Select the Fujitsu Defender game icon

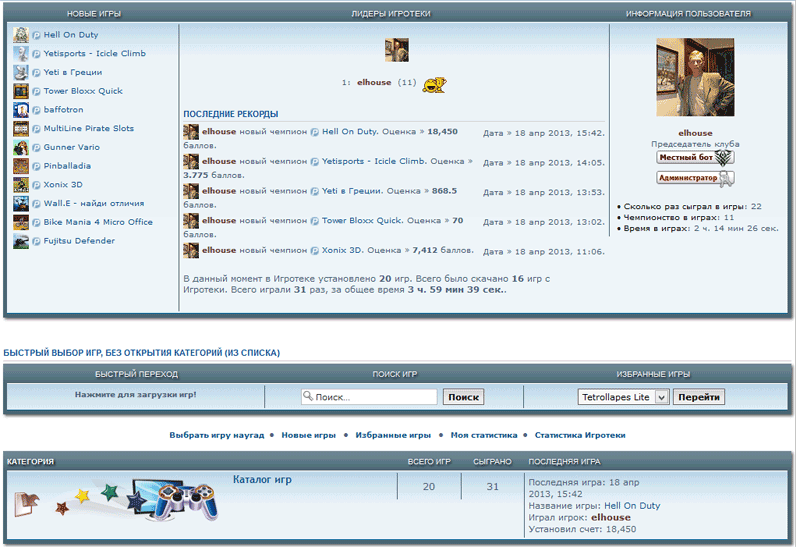point(21,241)
